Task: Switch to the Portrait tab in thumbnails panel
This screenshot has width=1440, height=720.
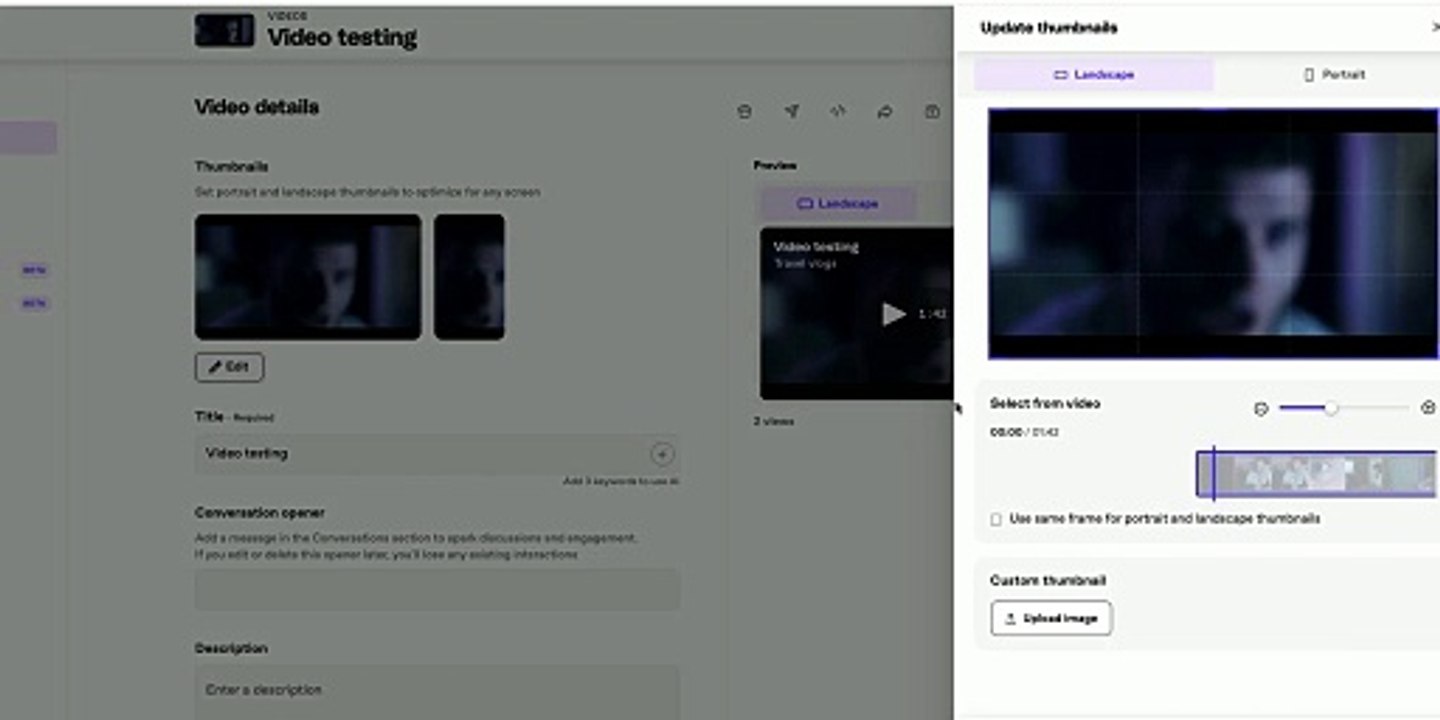Action: (1334, 75)
